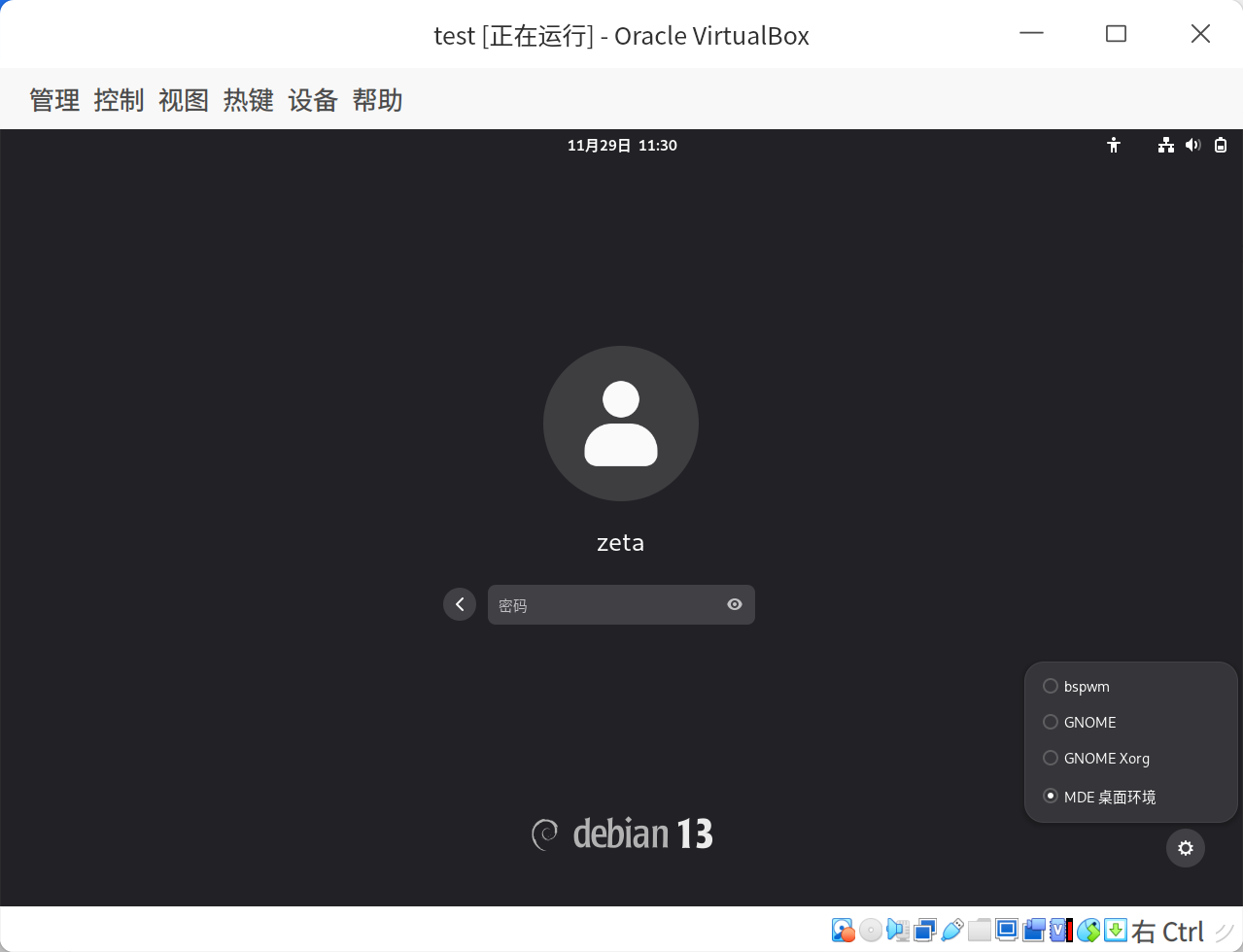Open the 视图 menu
The width and height of the screenshot is (1243, 952).
coord(184,100)
